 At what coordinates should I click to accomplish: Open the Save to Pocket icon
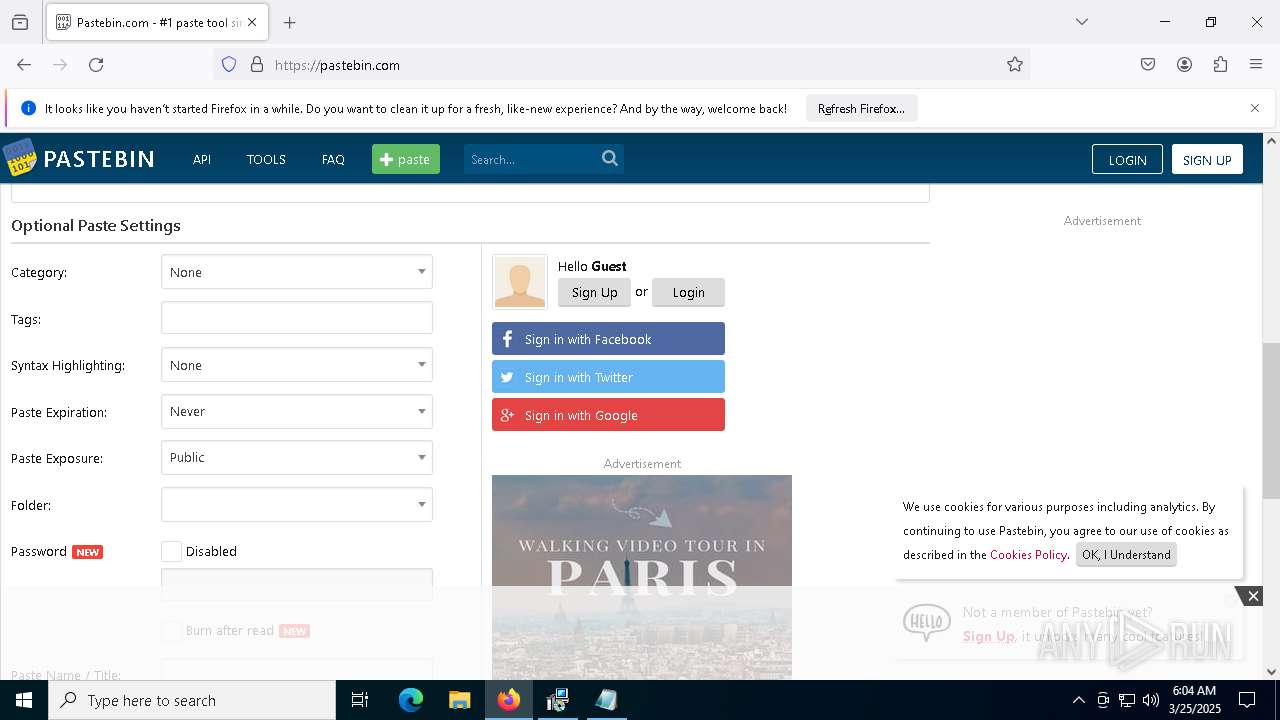tap(1148, 65)
